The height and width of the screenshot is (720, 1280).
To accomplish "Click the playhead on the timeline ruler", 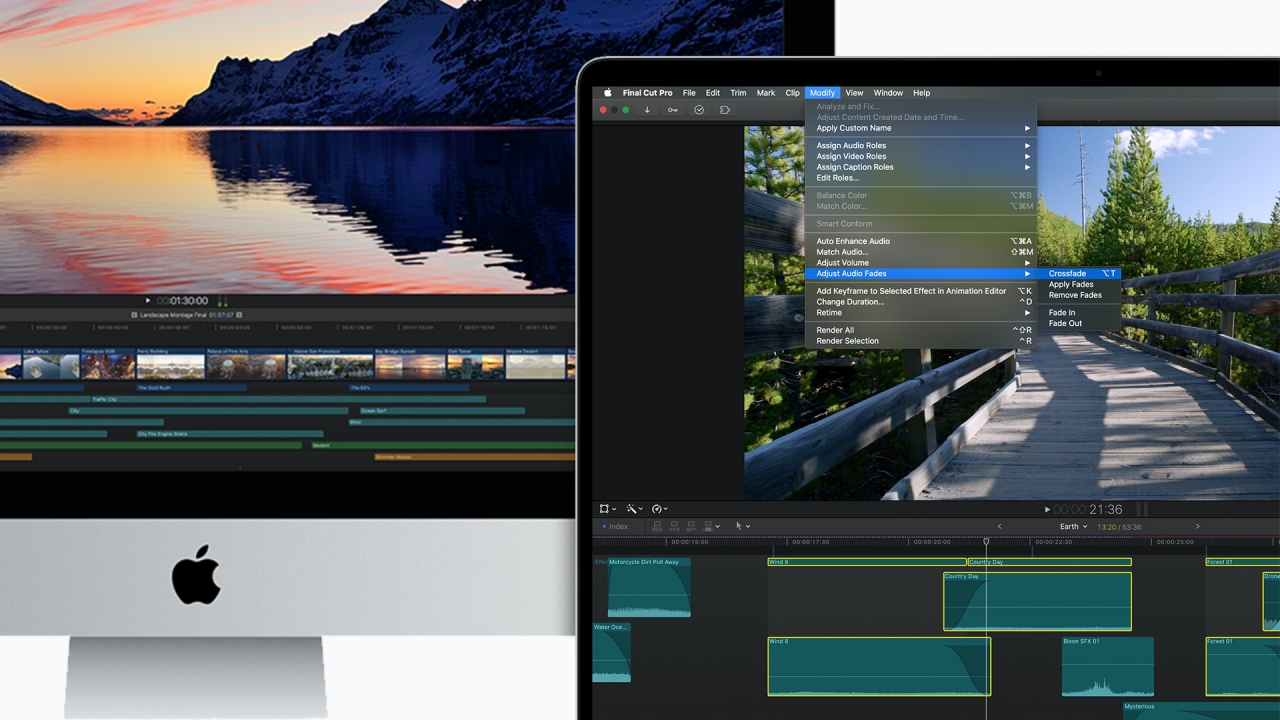I will [x=986, y=542].
